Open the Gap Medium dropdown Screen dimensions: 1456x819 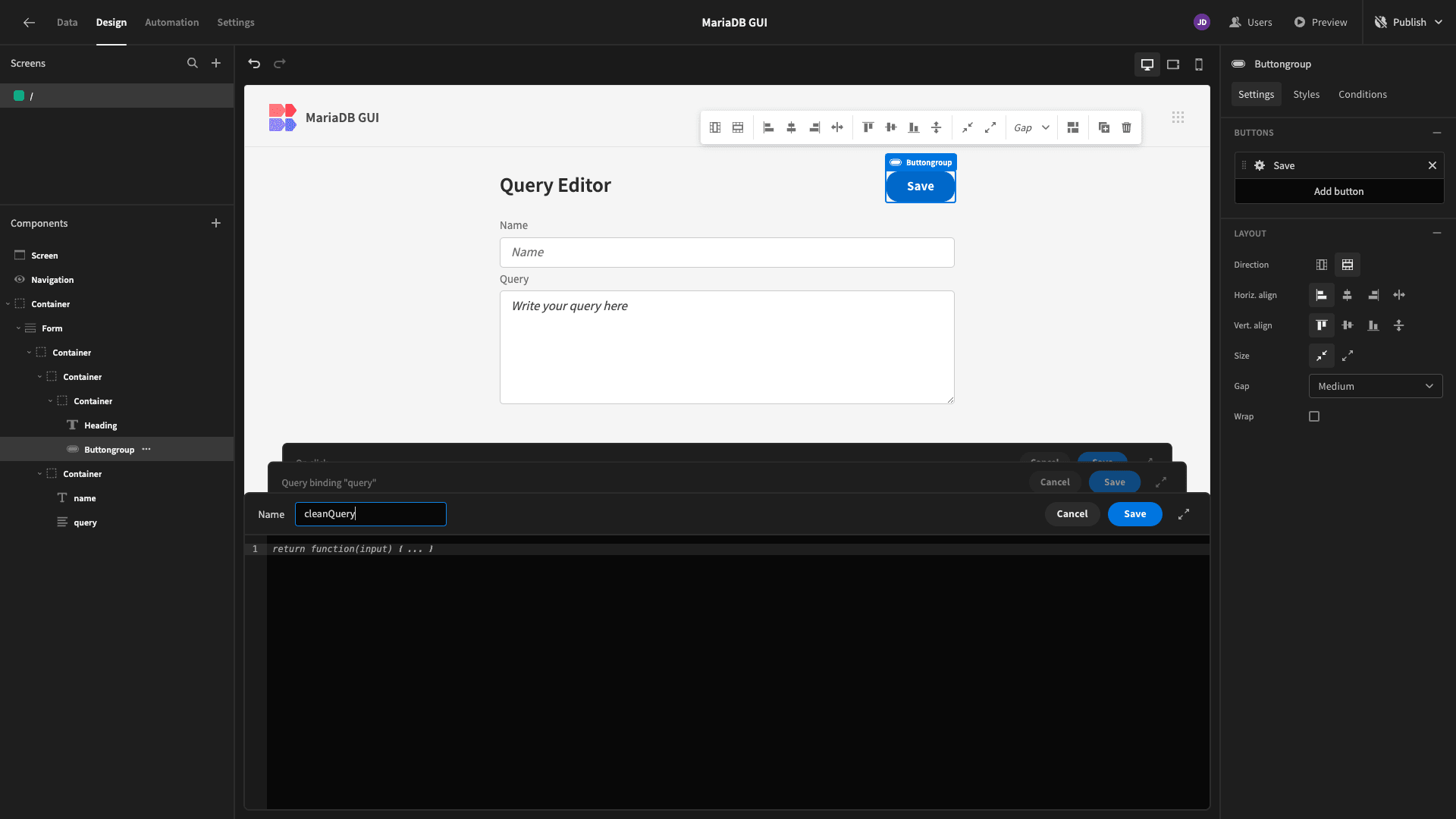tap(1376, 386)
